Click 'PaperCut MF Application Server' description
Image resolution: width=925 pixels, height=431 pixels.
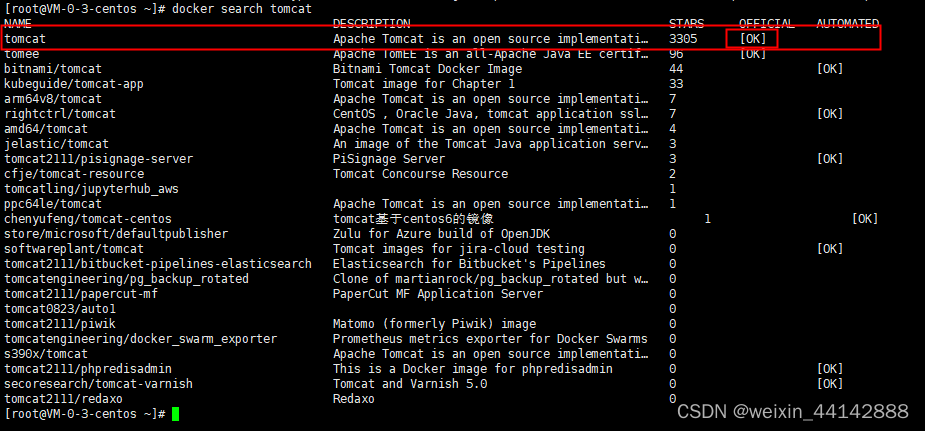click(x=438, y=294)
